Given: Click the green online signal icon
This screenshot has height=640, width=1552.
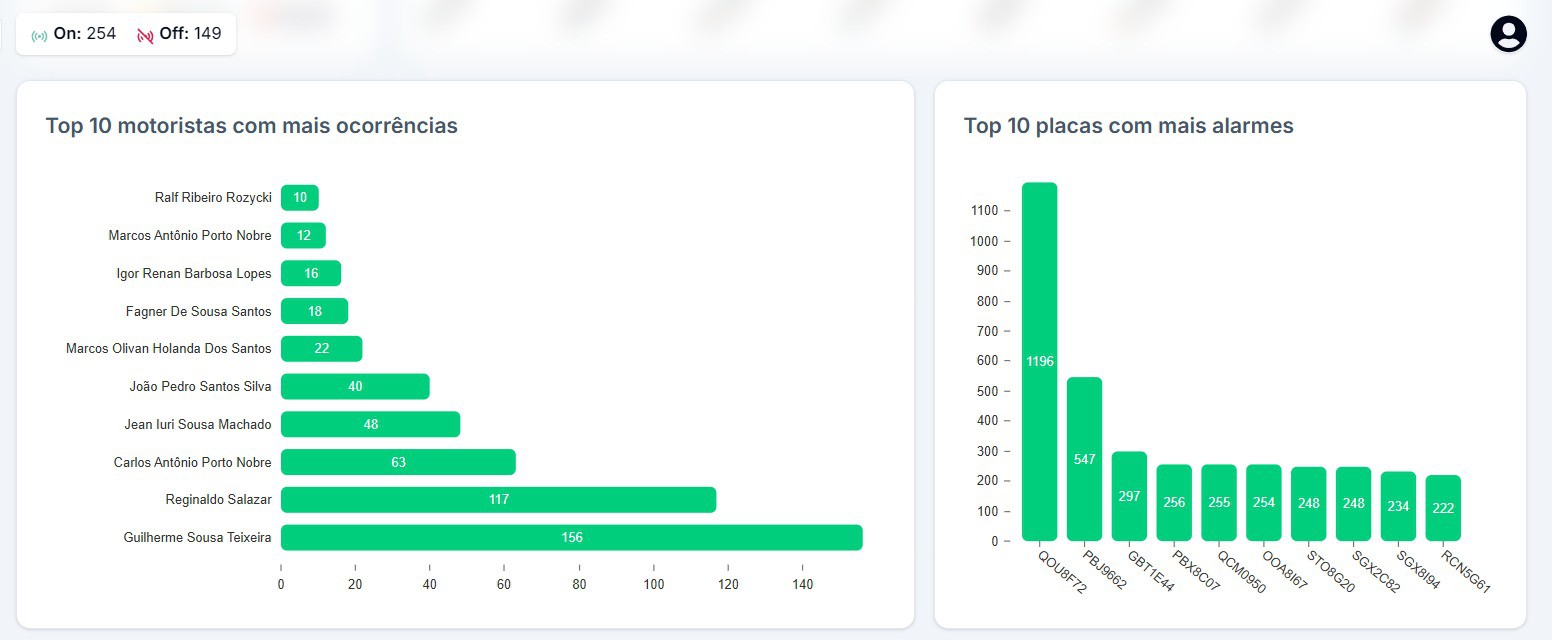Looking at the screenshot, I should 39,35.
